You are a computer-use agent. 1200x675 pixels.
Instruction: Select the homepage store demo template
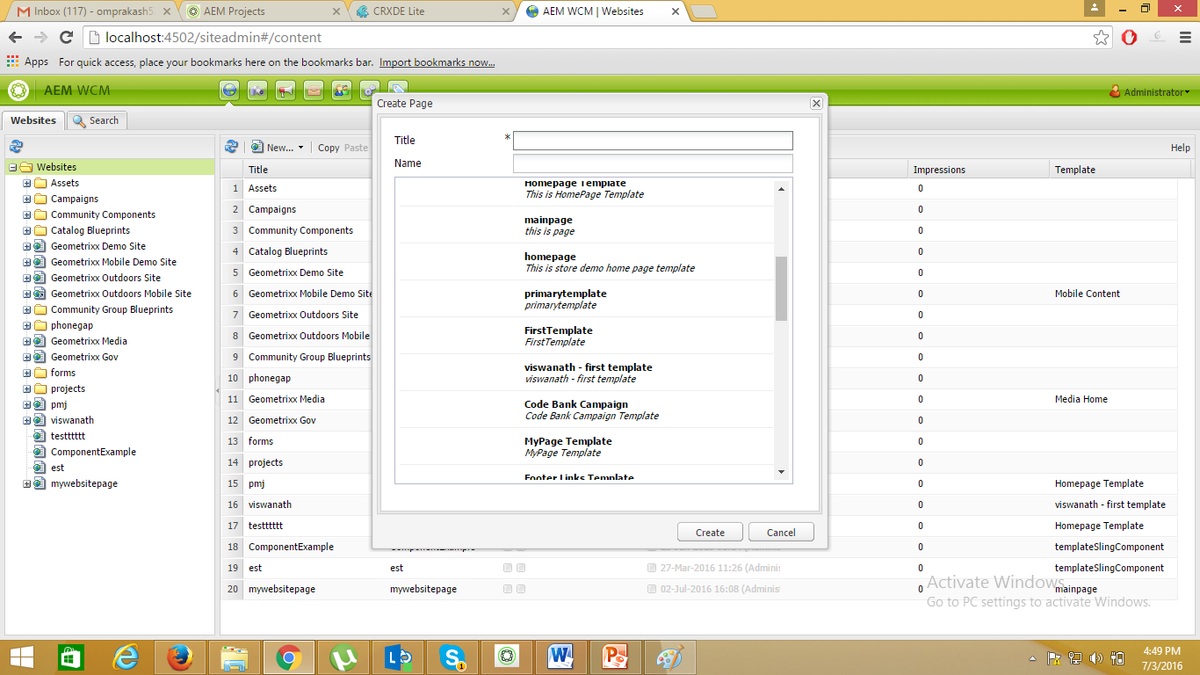[x=587, y=262]
